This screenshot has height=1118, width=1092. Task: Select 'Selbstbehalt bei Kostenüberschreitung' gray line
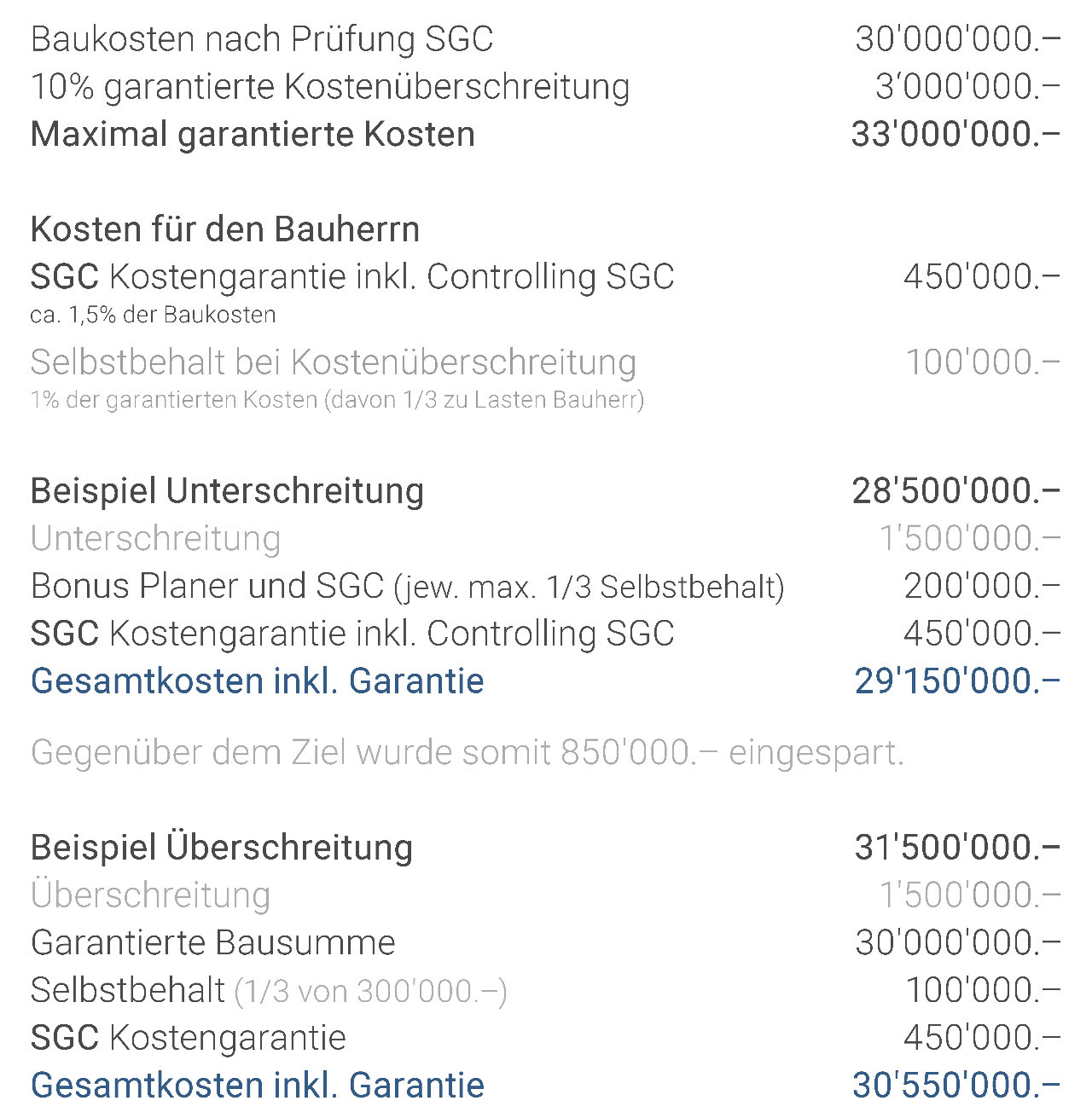pos(334,362)
